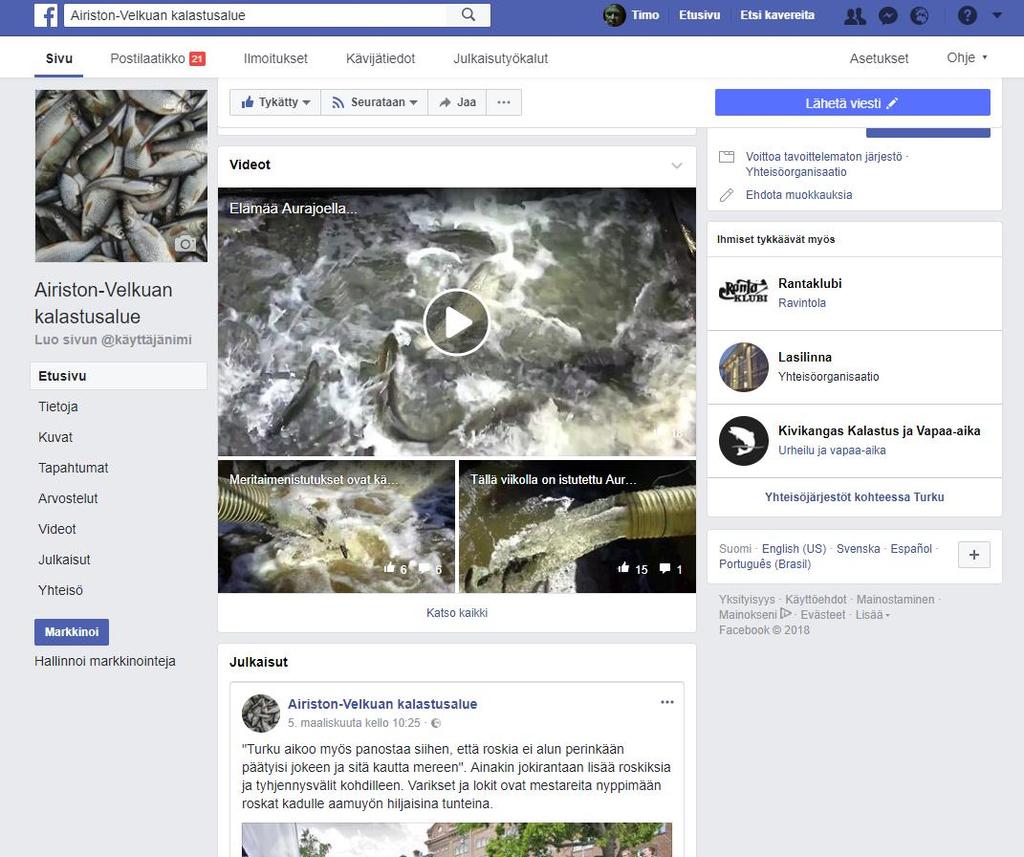This screenshot has height=857, width=1024.
Task: Click the Markkinoi button
Action: [x=72, y=632]
